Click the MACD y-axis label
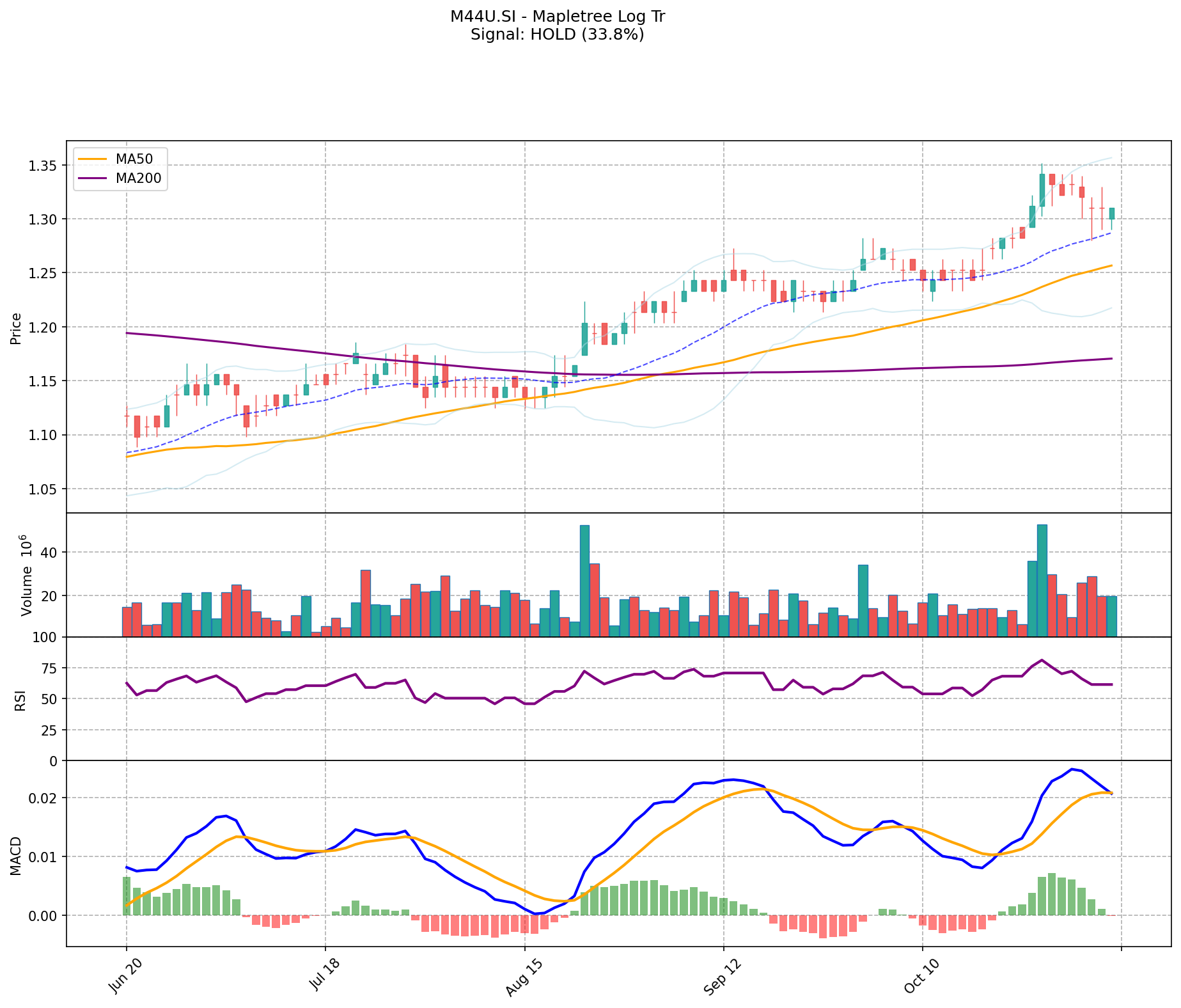Screen dimensions: 1181x1008 point(16,855)
